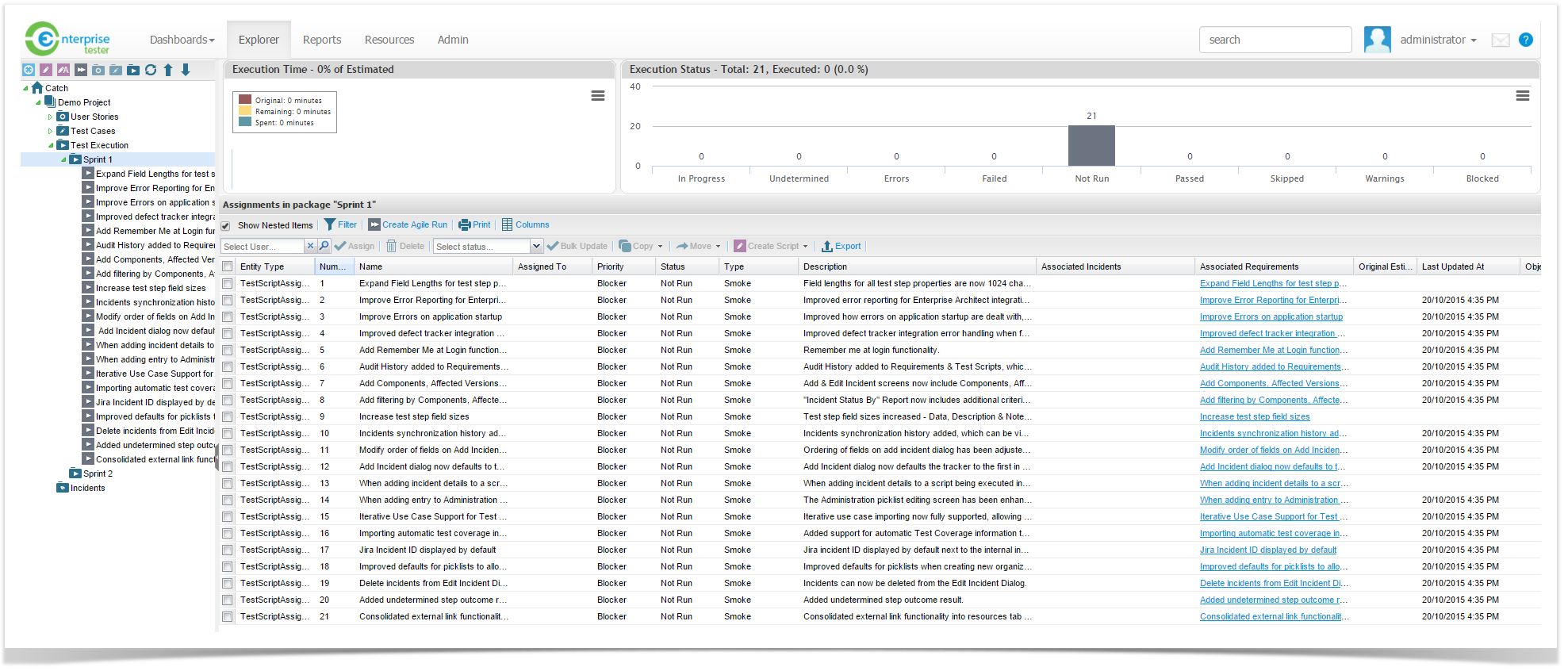The image size is (1568, 671).
Task: Click the move down arrow icon
Action: [186, 70]
